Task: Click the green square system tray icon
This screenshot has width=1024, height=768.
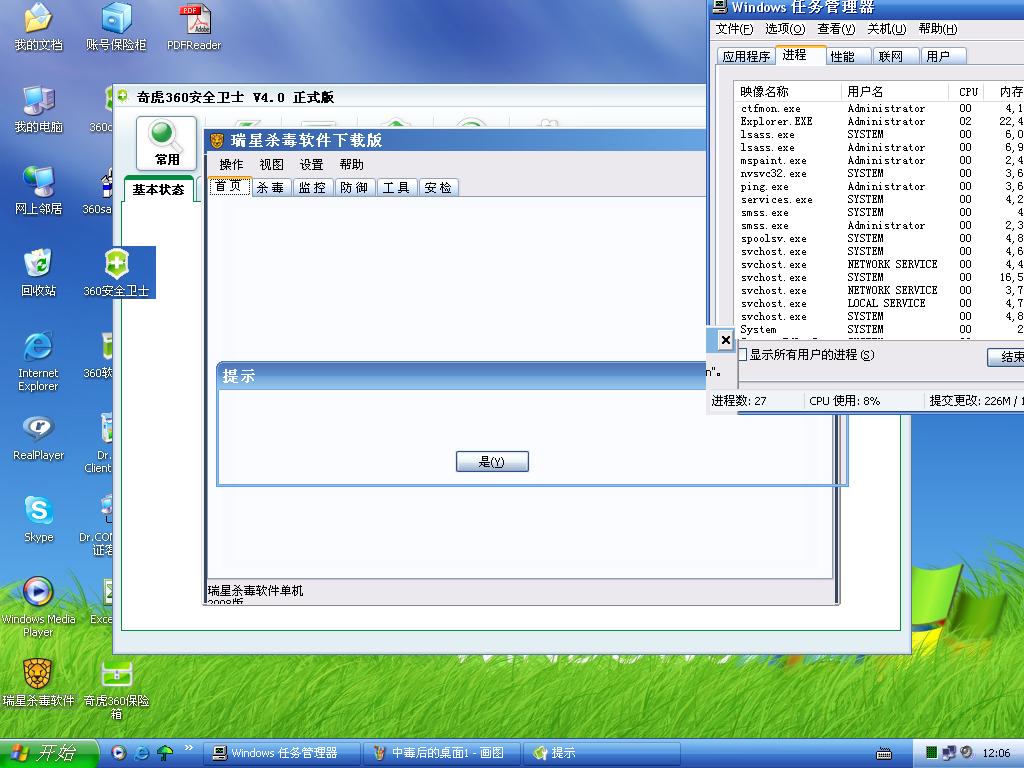Action: (932, 753)
